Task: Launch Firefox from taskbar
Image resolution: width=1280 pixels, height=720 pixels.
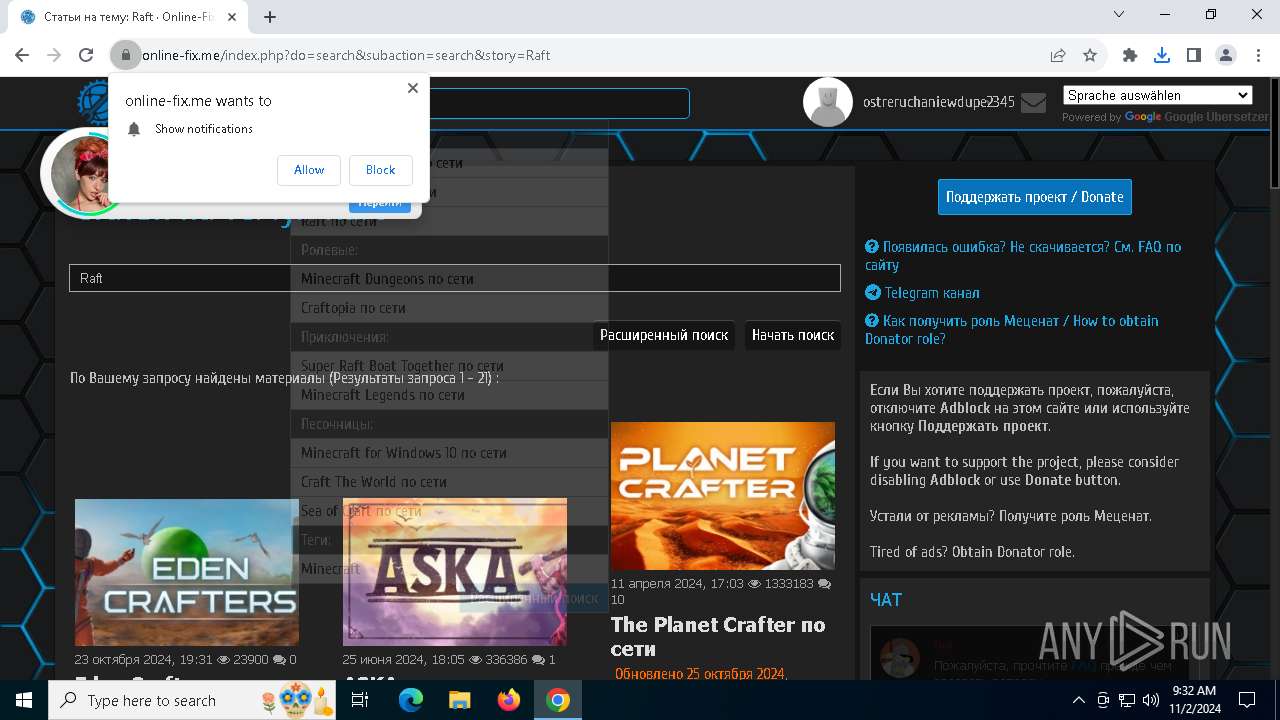Action: [509, 700]
